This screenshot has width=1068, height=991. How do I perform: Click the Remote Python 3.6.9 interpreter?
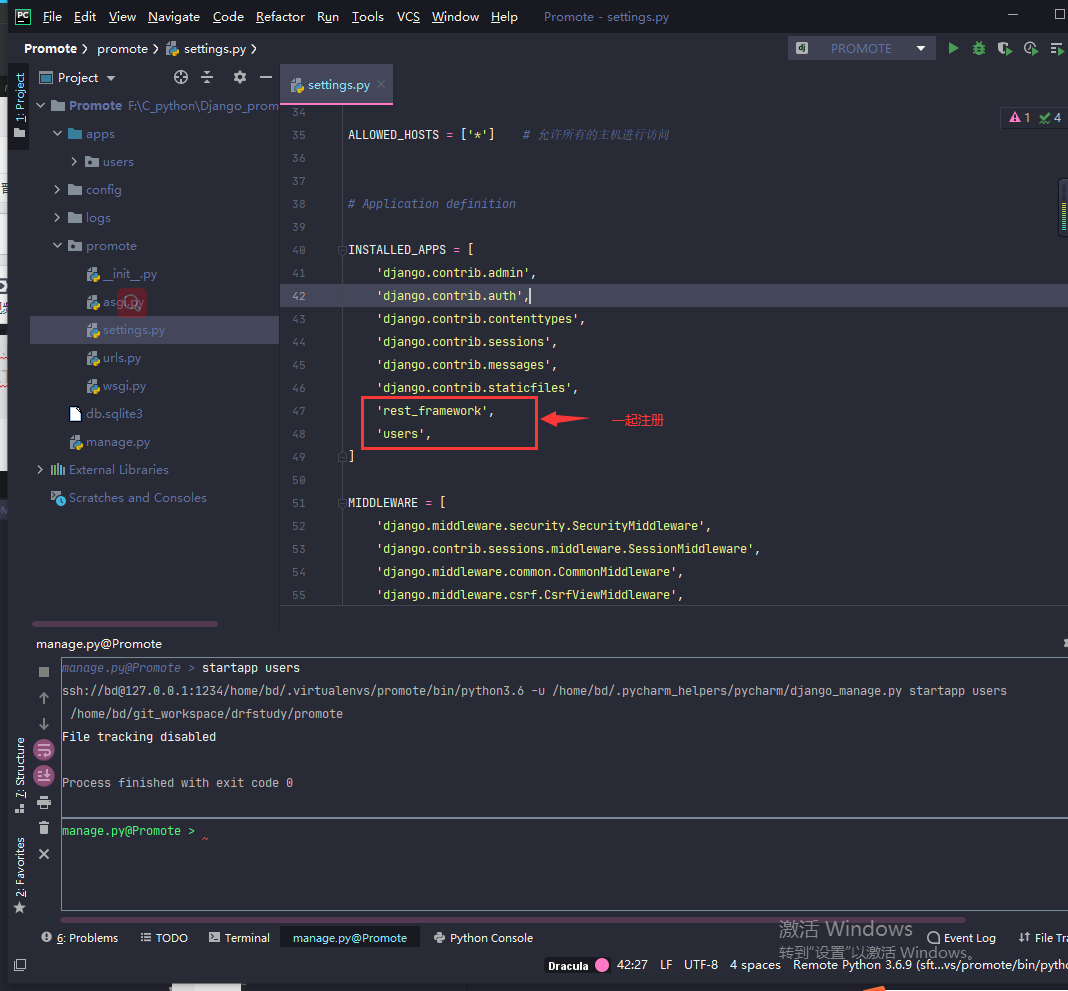930,965
